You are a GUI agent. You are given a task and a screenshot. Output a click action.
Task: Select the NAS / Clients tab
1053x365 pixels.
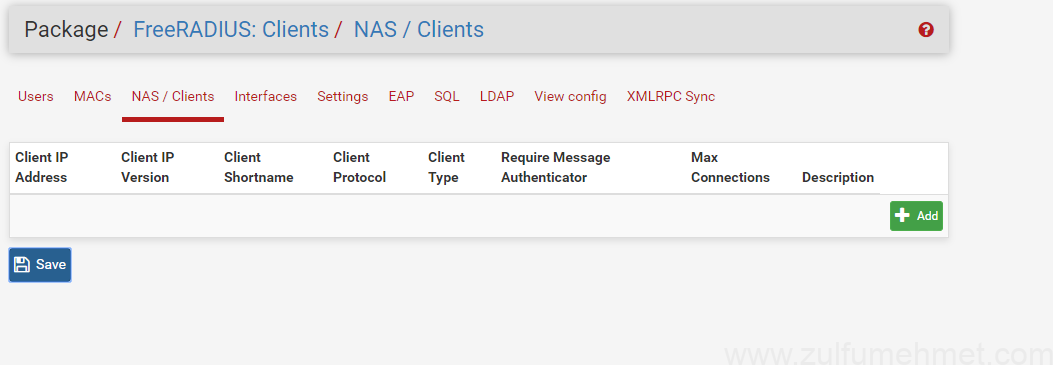click(173, 97)
